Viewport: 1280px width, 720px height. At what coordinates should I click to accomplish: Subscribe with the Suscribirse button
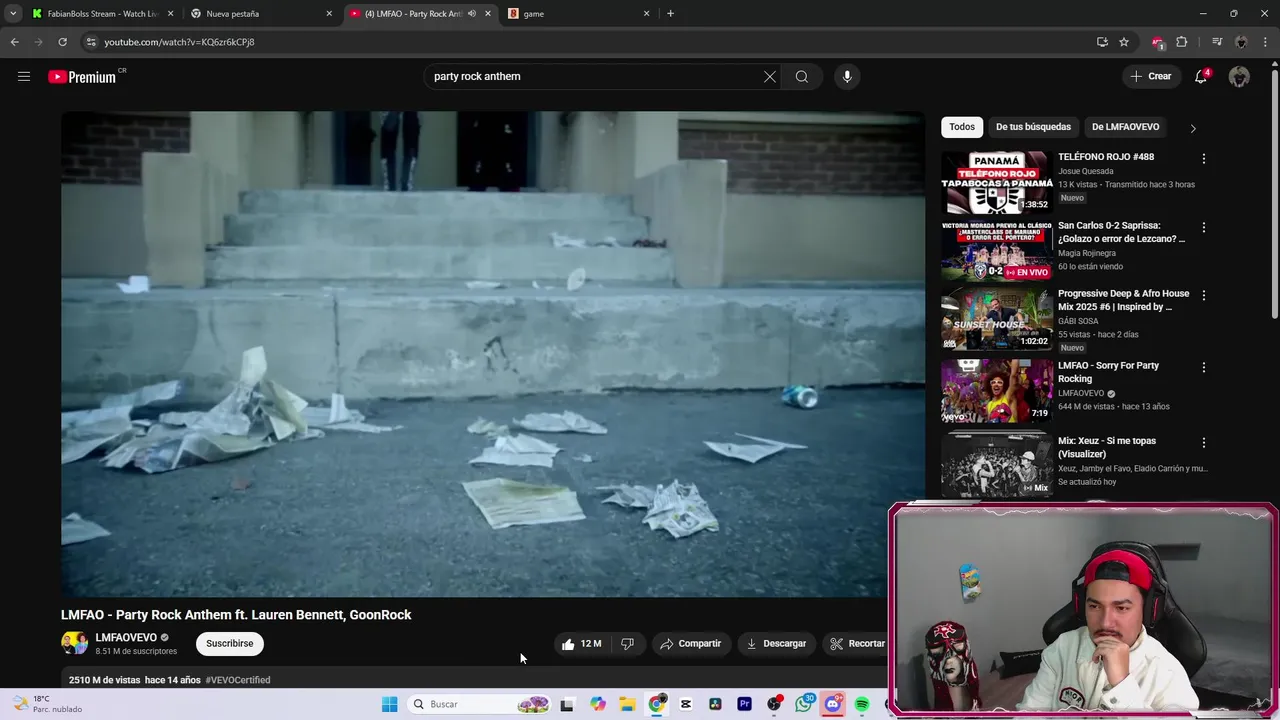tap(230, 644)
